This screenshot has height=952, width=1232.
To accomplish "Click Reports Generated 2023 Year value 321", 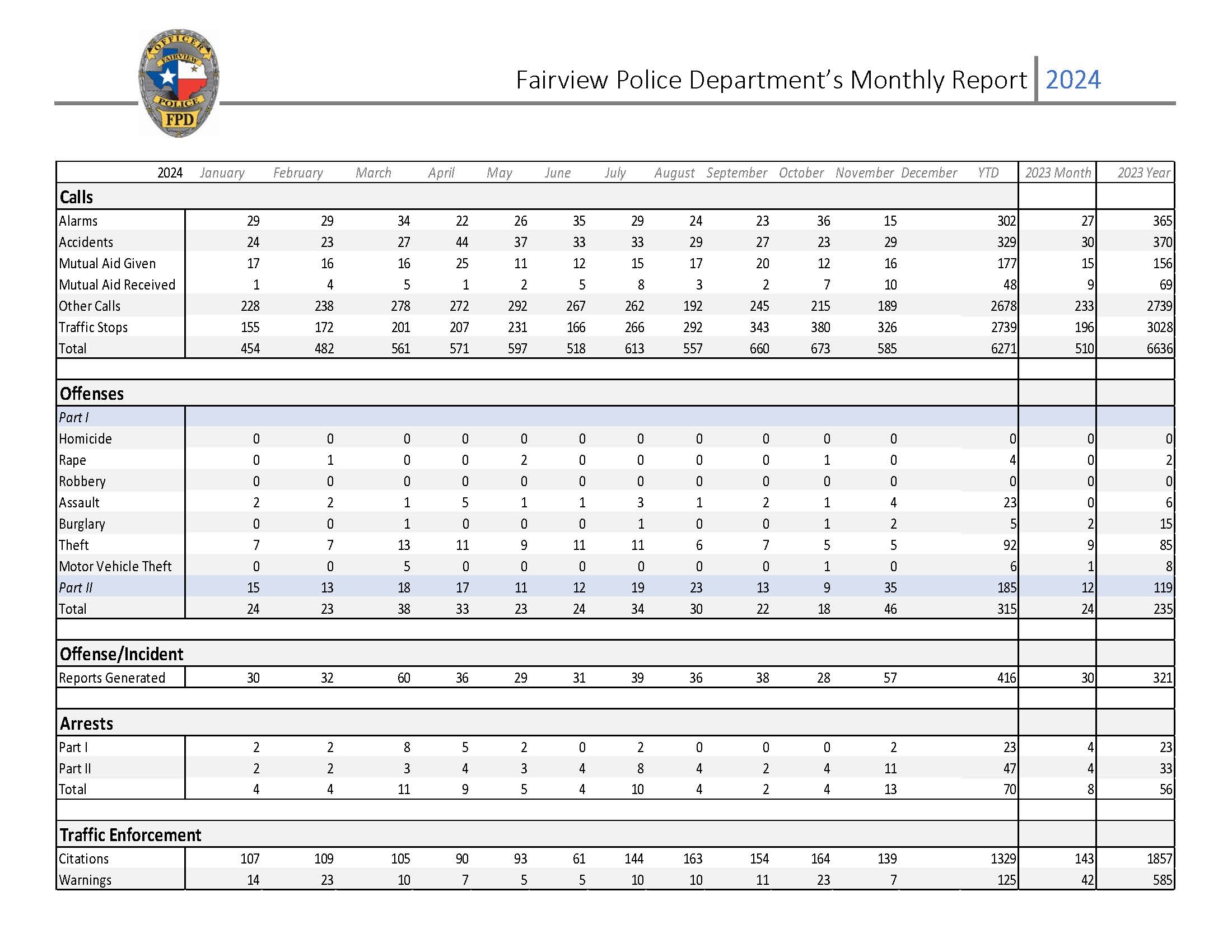I will click(x=1163, y=678).
